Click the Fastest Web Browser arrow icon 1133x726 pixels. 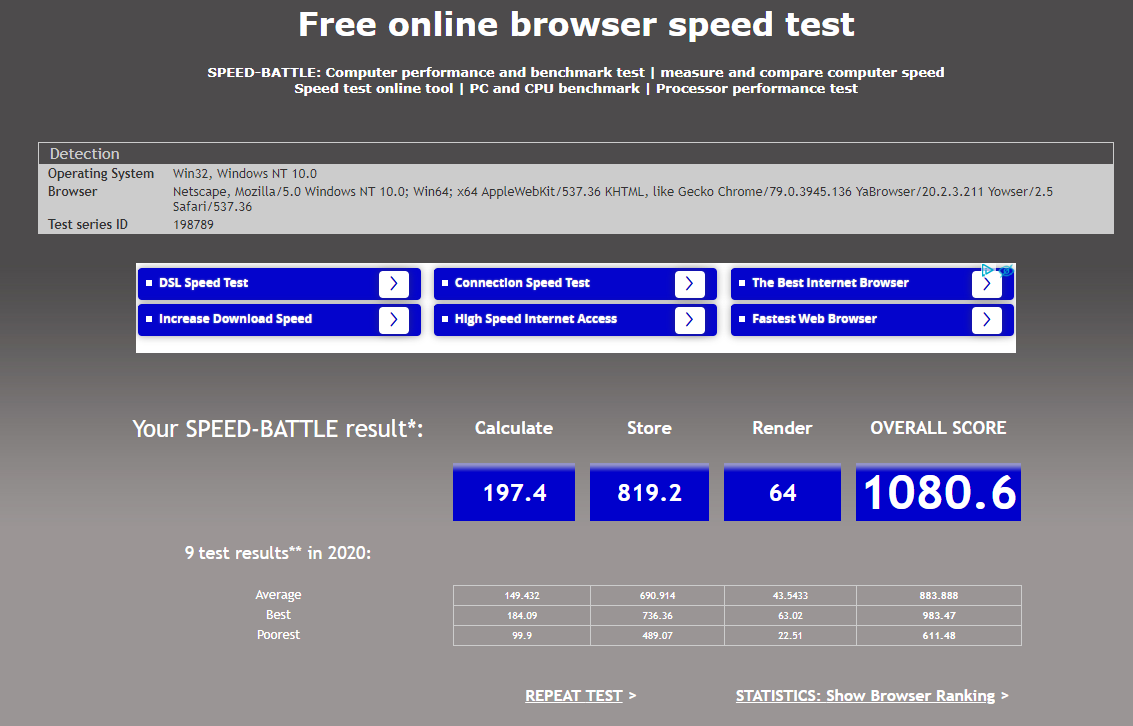pos(987,320)
